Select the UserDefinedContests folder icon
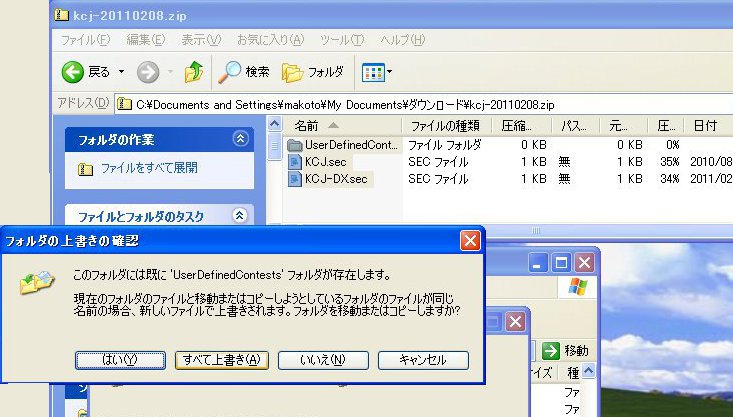 (295, 145)
